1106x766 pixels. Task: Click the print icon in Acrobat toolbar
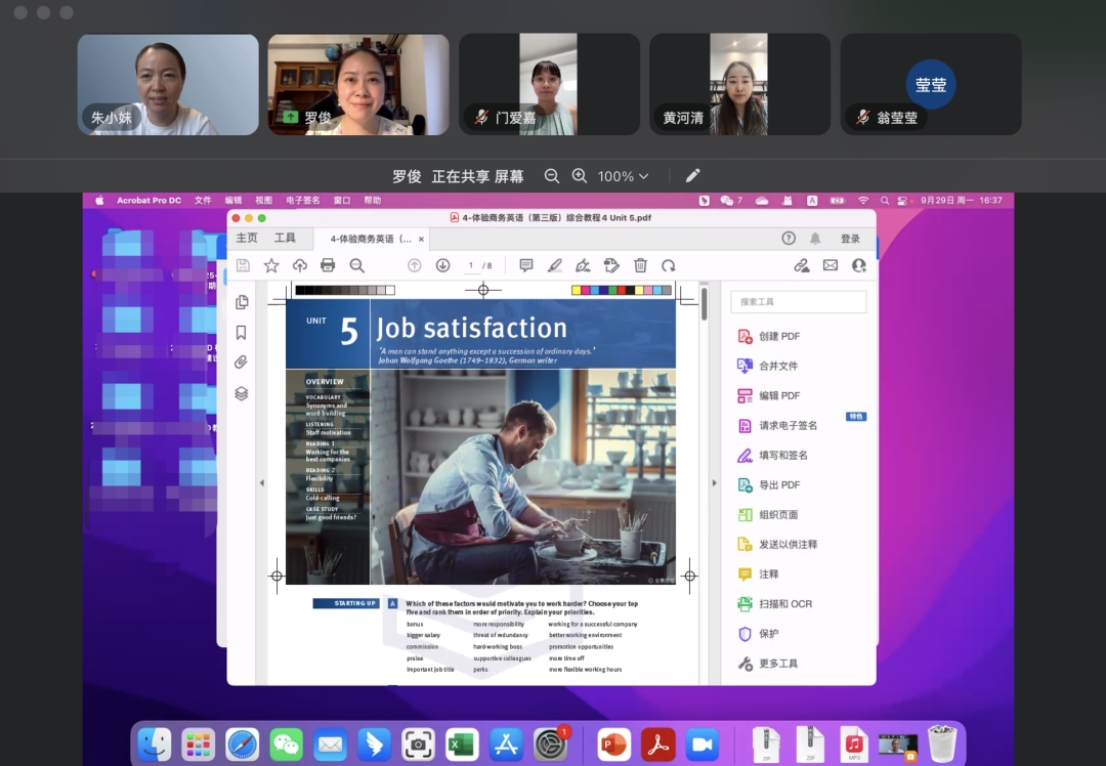327,265
